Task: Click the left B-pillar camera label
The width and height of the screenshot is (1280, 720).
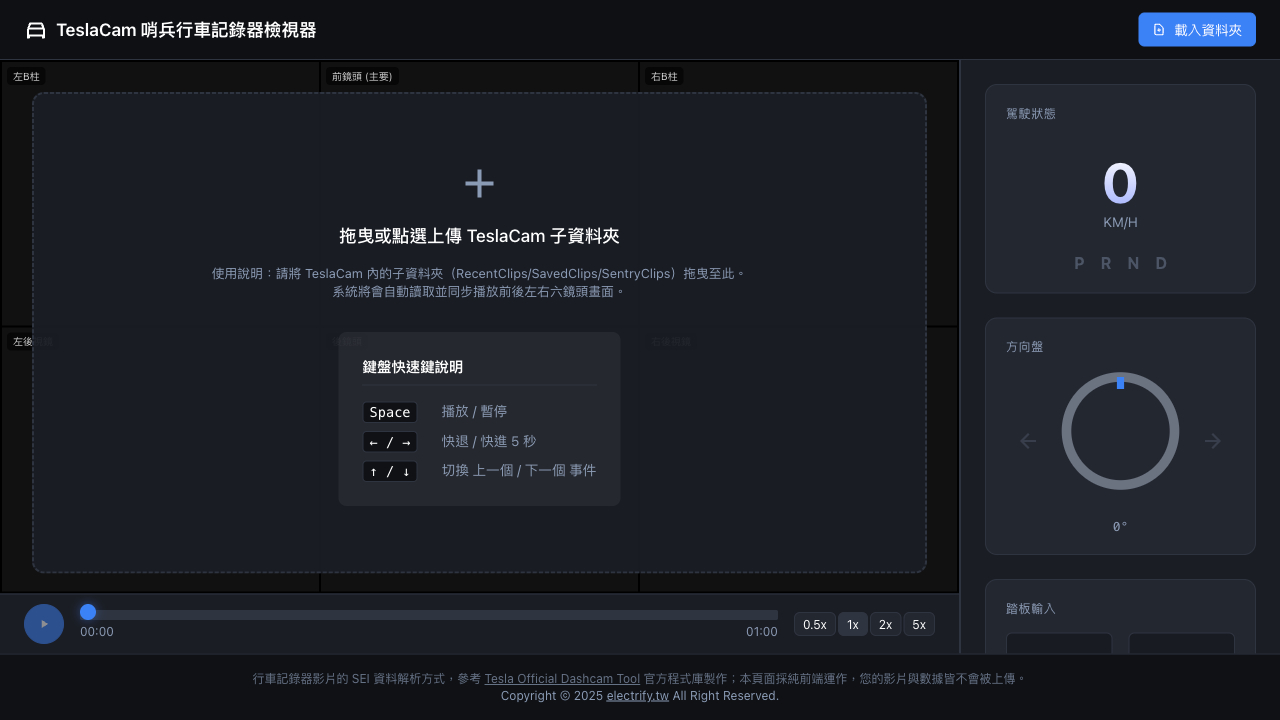Action: 26,77
